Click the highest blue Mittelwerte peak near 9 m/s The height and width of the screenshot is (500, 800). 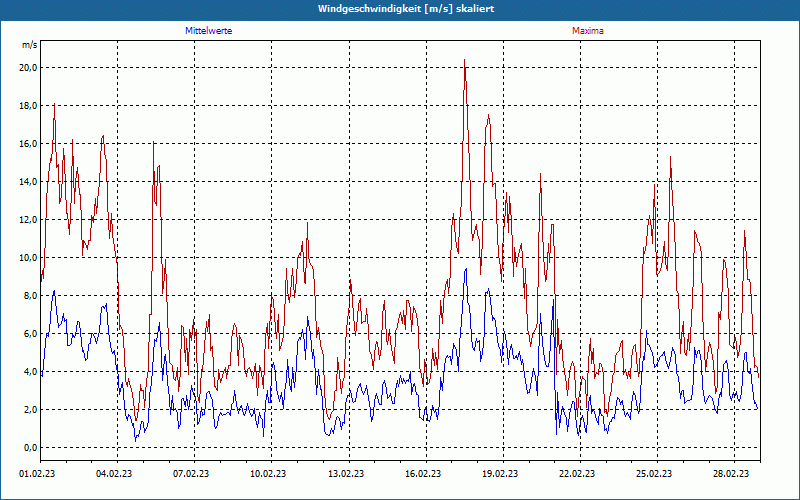pos(465,269)
